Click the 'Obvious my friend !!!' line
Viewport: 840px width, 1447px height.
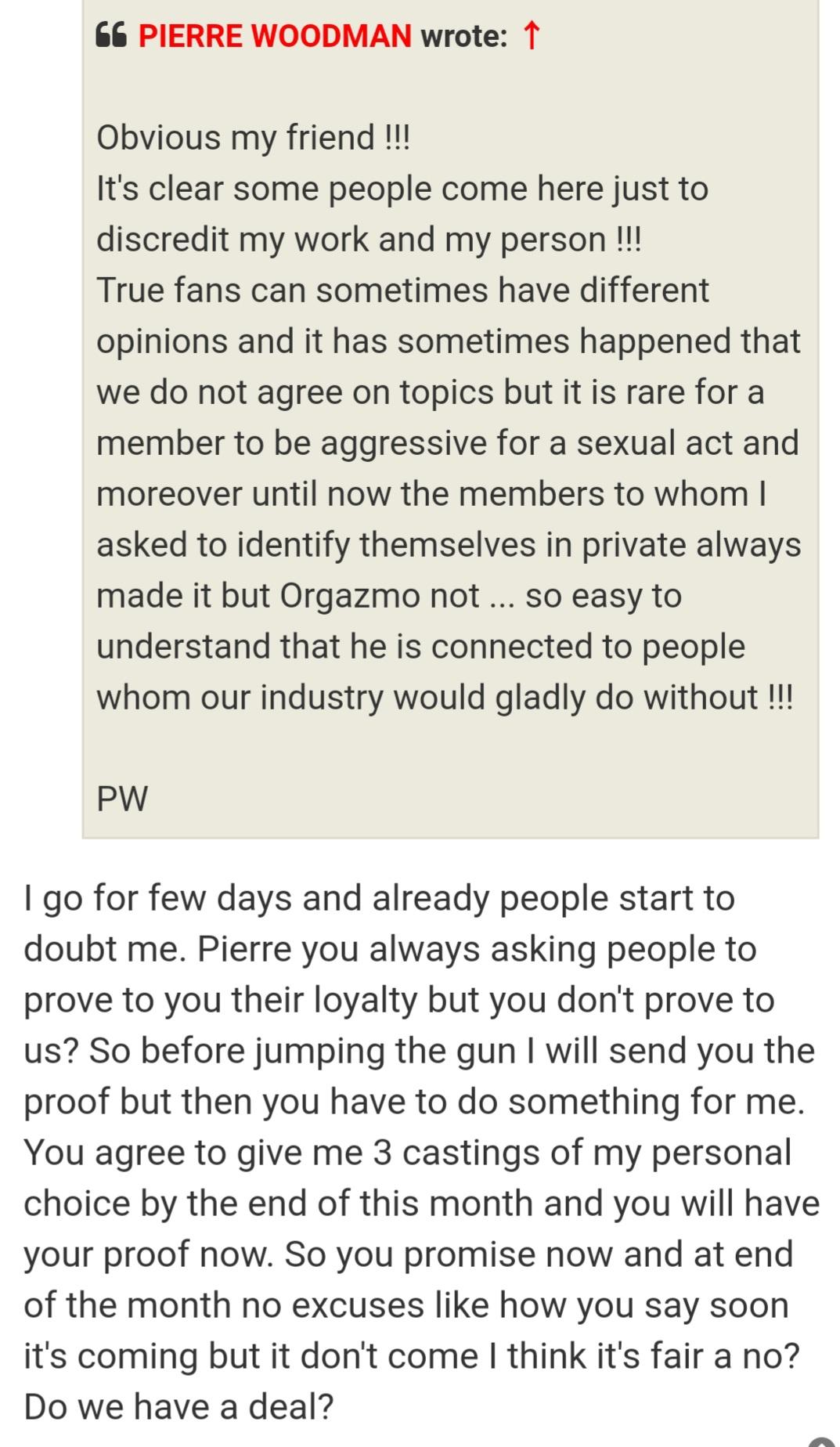pyautogui.click(x=253, y=138)
